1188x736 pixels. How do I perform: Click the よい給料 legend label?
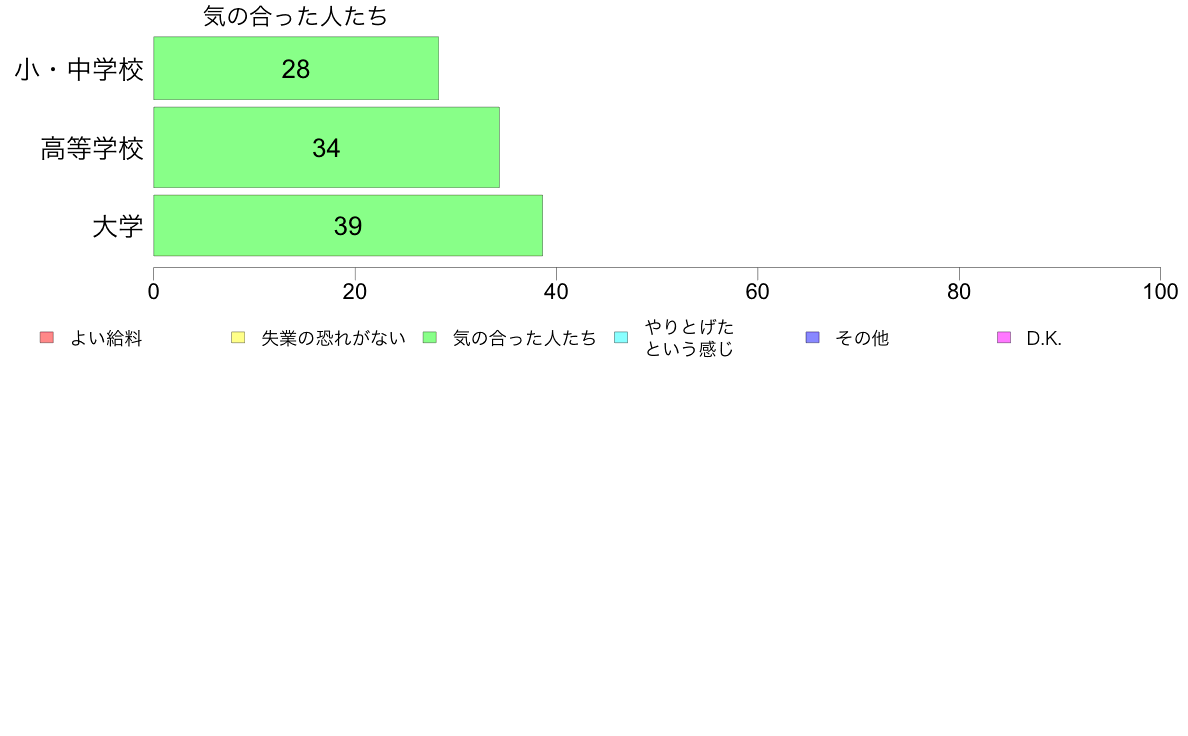click(106, 339)
